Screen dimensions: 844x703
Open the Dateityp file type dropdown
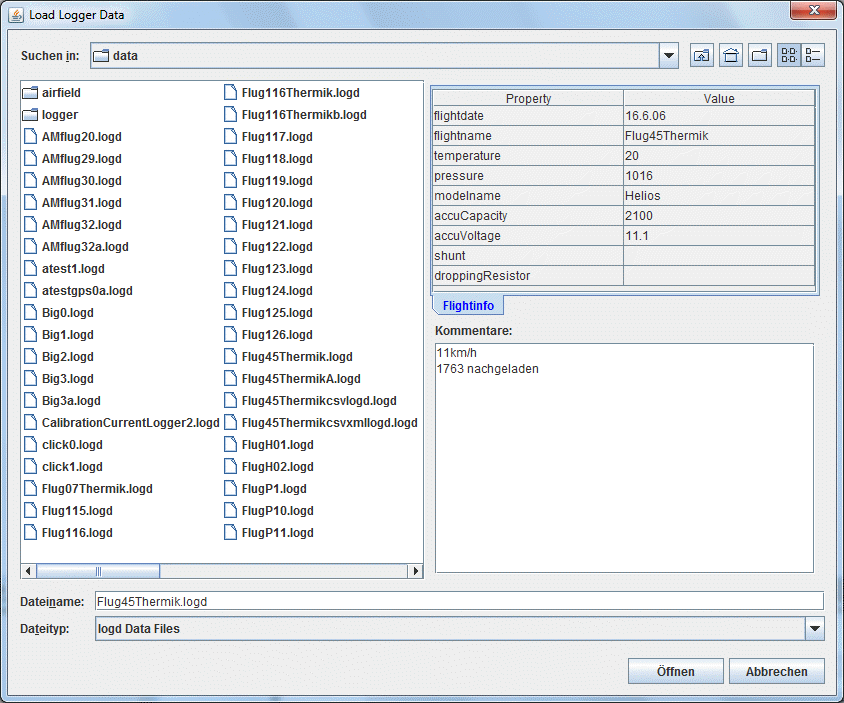[815, 629]
